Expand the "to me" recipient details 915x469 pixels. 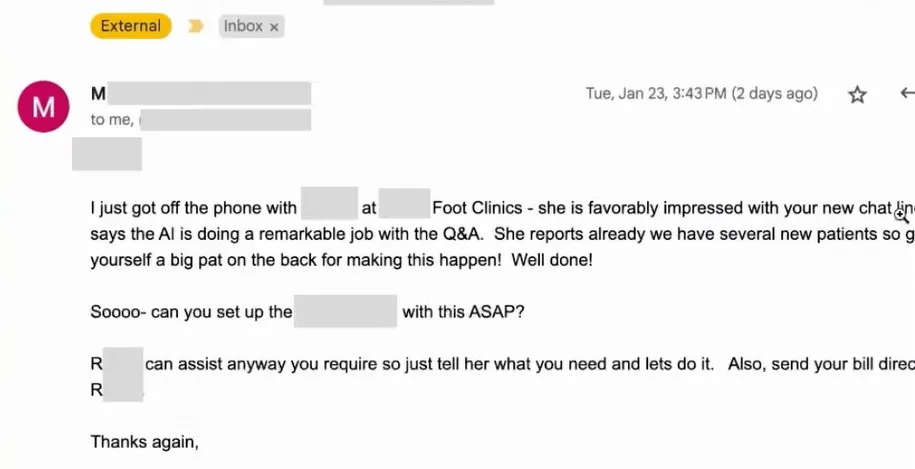point(113,120)
